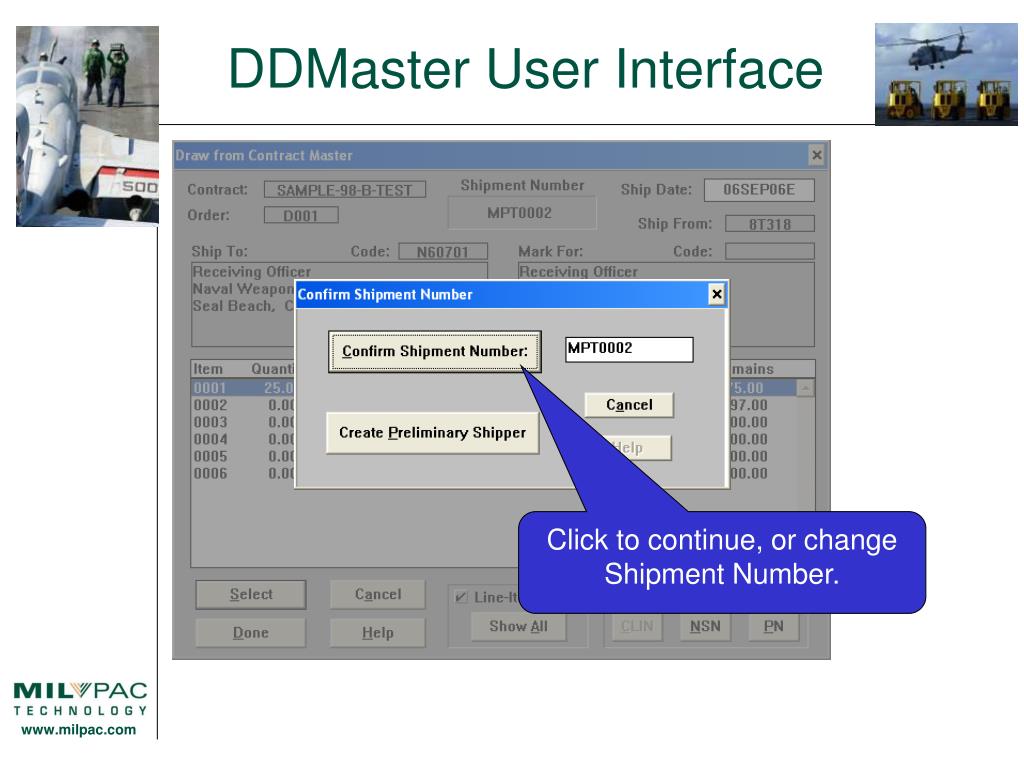Click the Ship From field 8T318
This screenshot has height=768, width=1024.
tap(770, 224)
